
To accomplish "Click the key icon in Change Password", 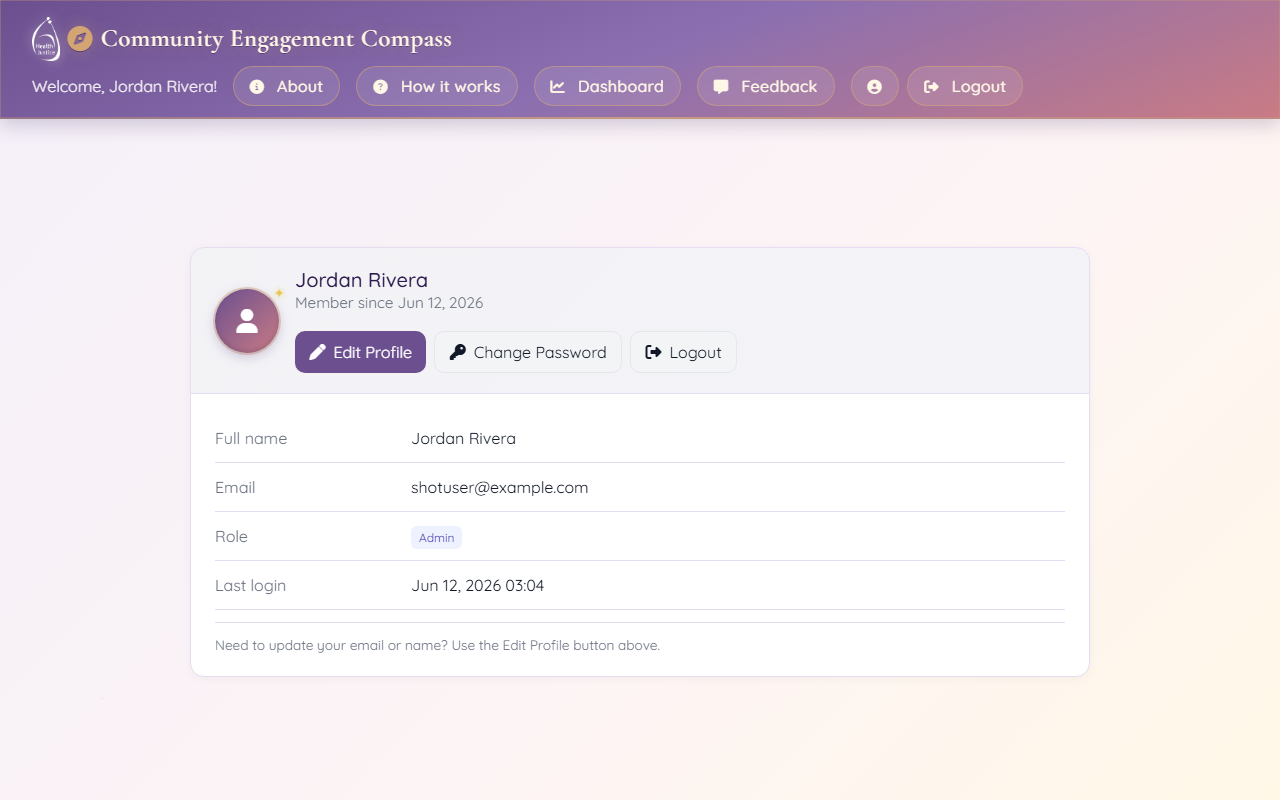I will click(x=458, y=352).
